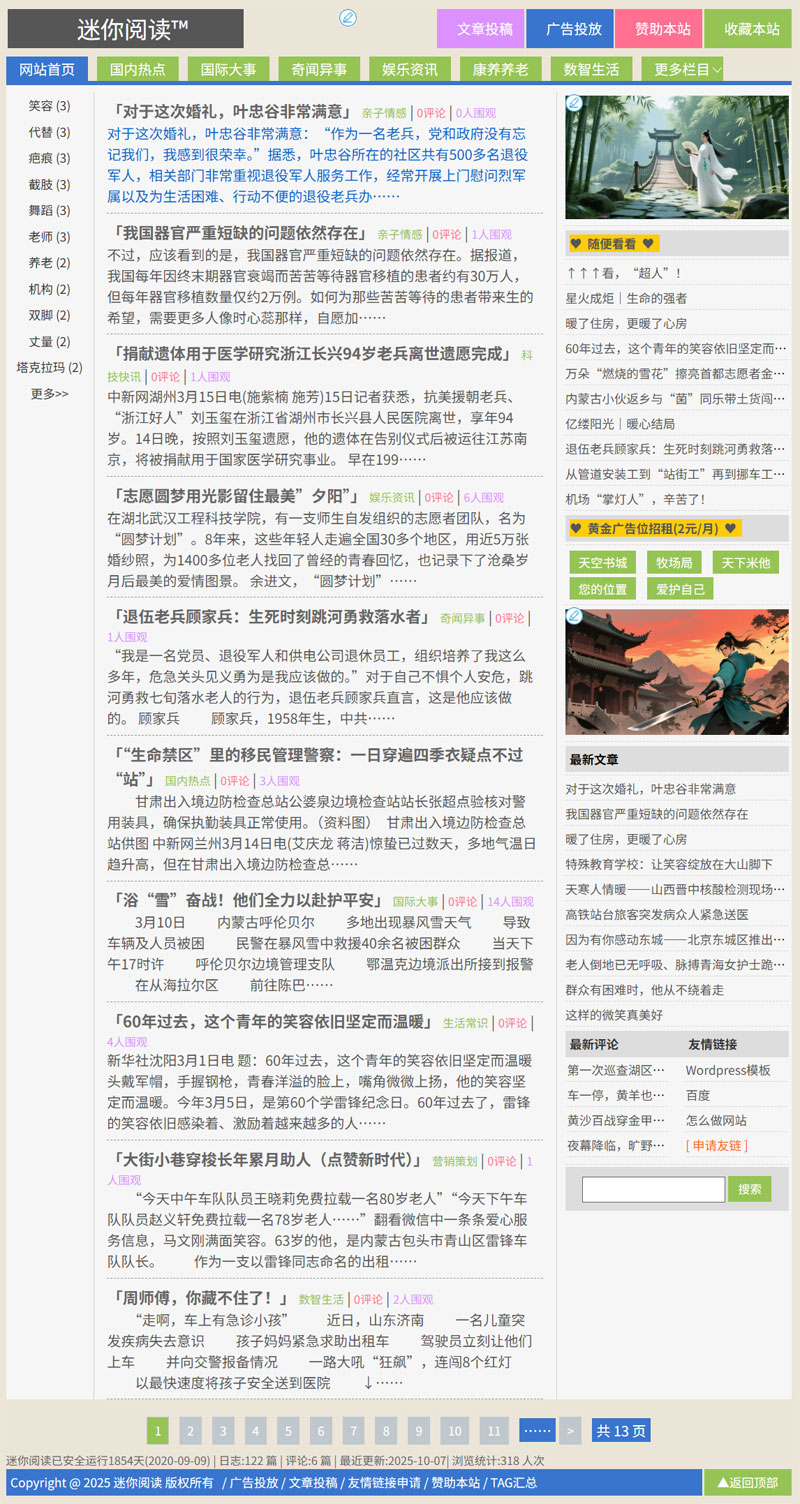The height and width of the screenshot is (1504, 800).
Task: Open latest article 暖了住房，更暖了心房
Action: tap(626, 838)
